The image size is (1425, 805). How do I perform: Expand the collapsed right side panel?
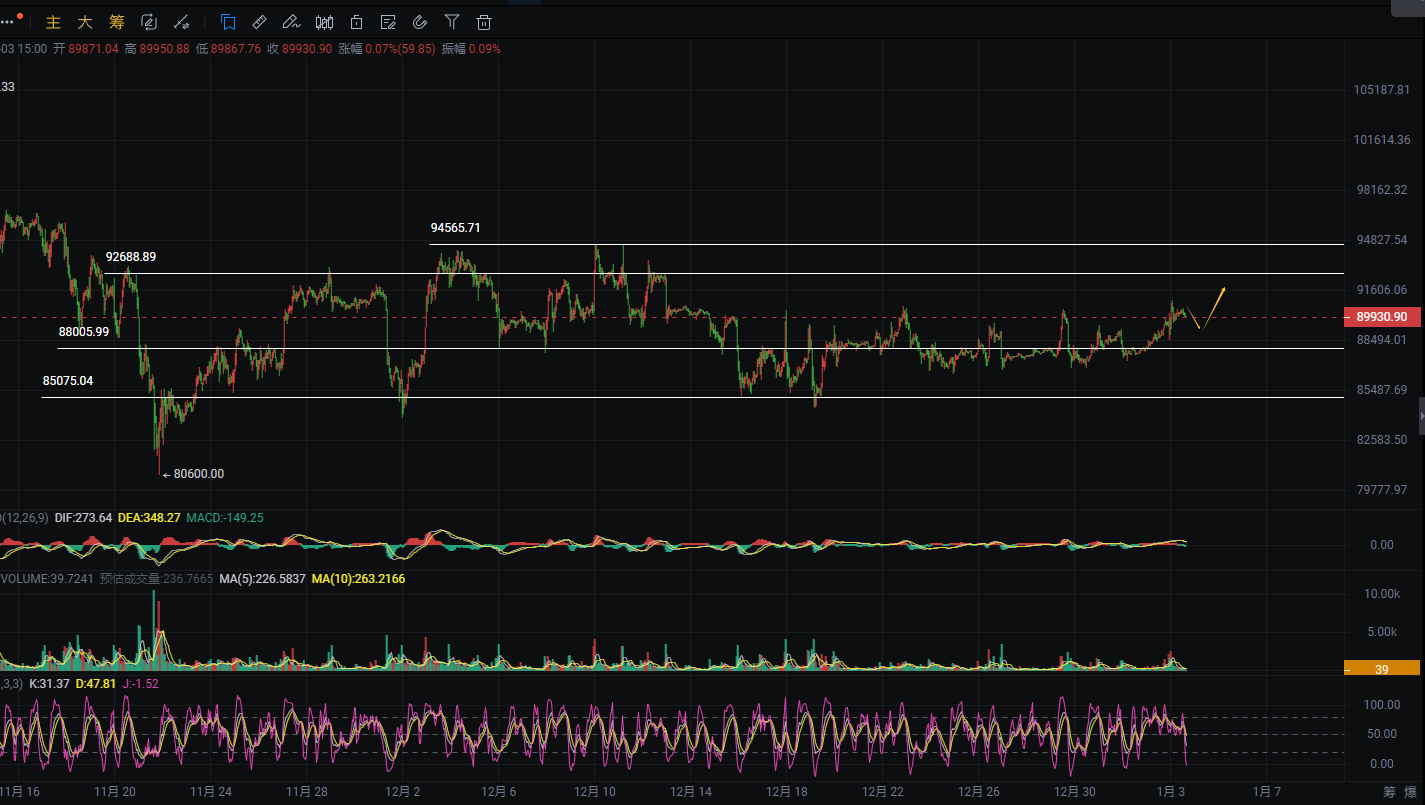point(1421,414)
